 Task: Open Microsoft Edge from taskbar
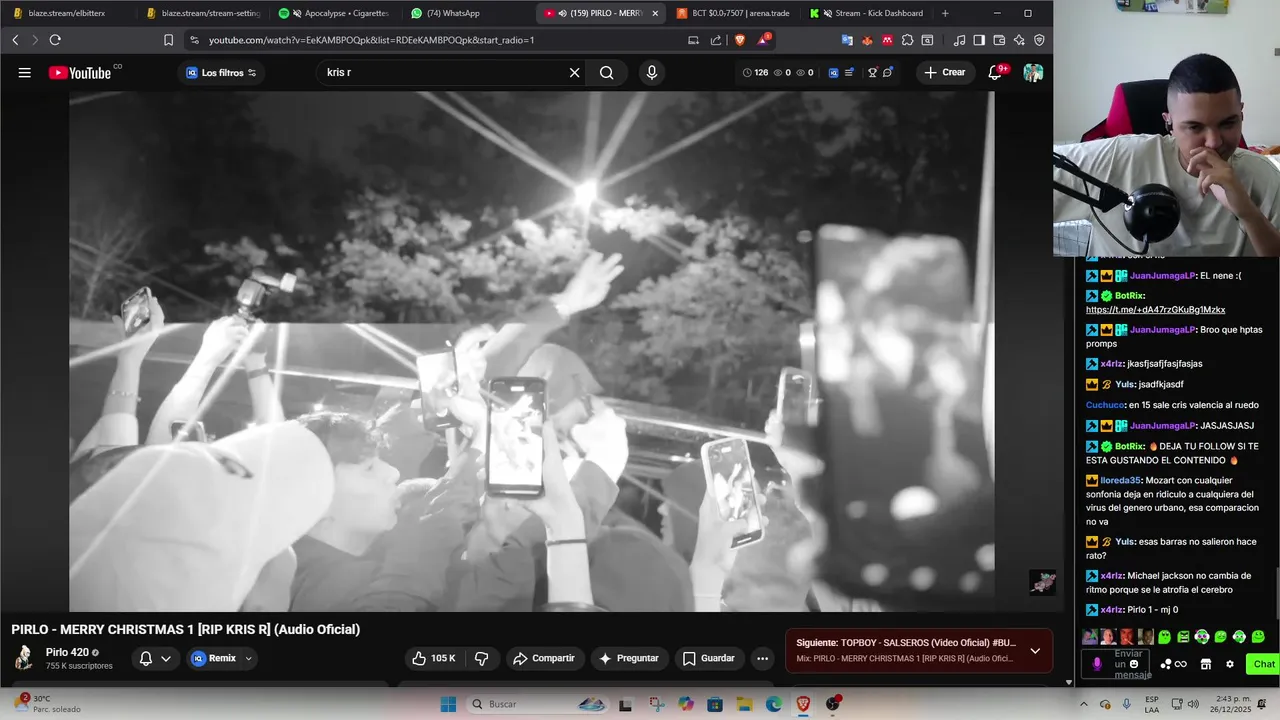coord(774,704)
